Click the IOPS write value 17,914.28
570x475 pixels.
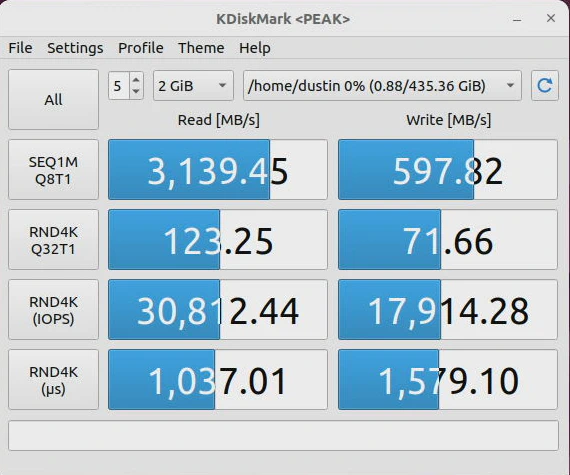click(x=448, y=310)
